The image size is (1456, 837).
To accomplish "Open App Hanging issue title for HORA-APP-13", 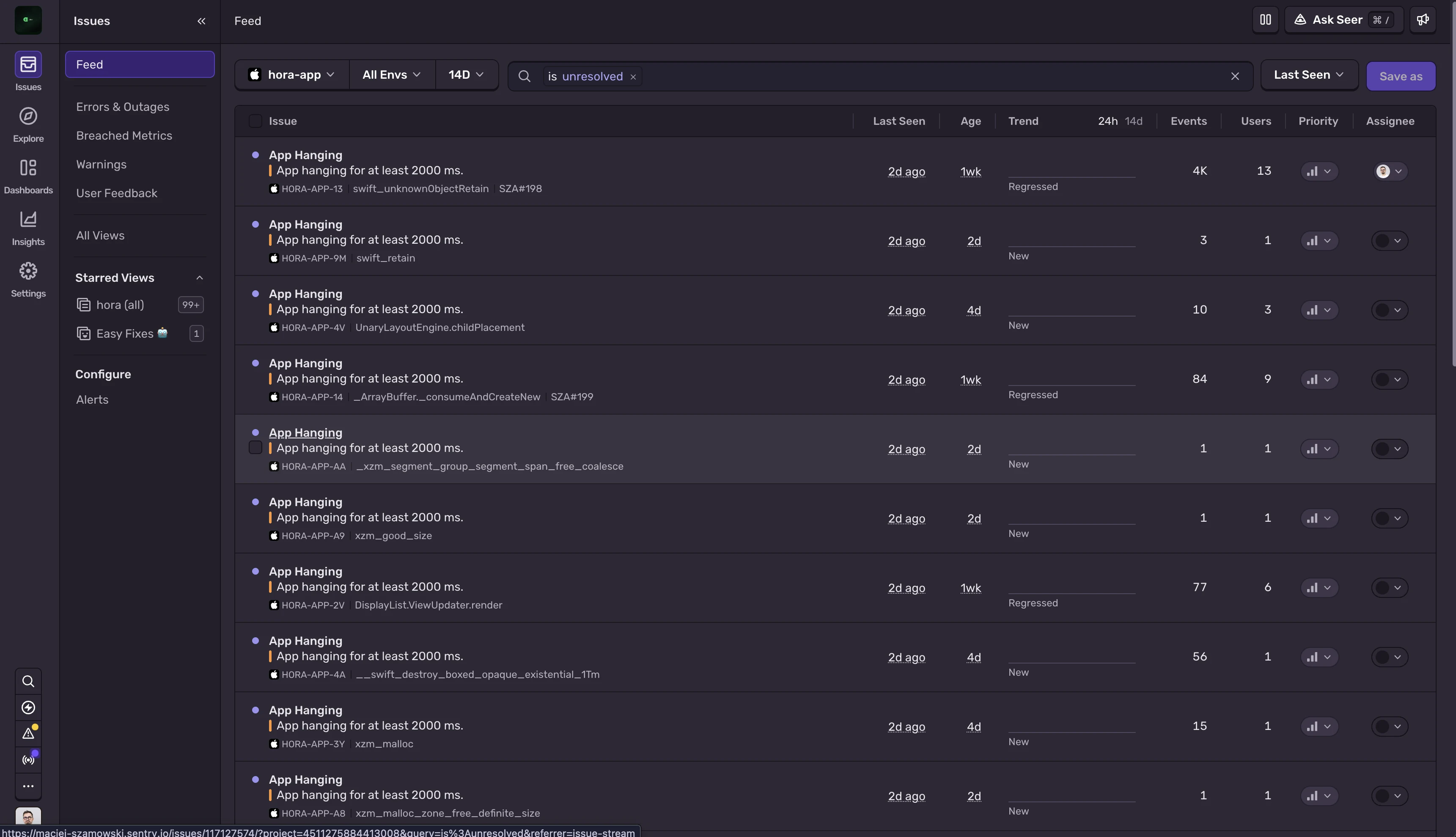I will point(305,155).
